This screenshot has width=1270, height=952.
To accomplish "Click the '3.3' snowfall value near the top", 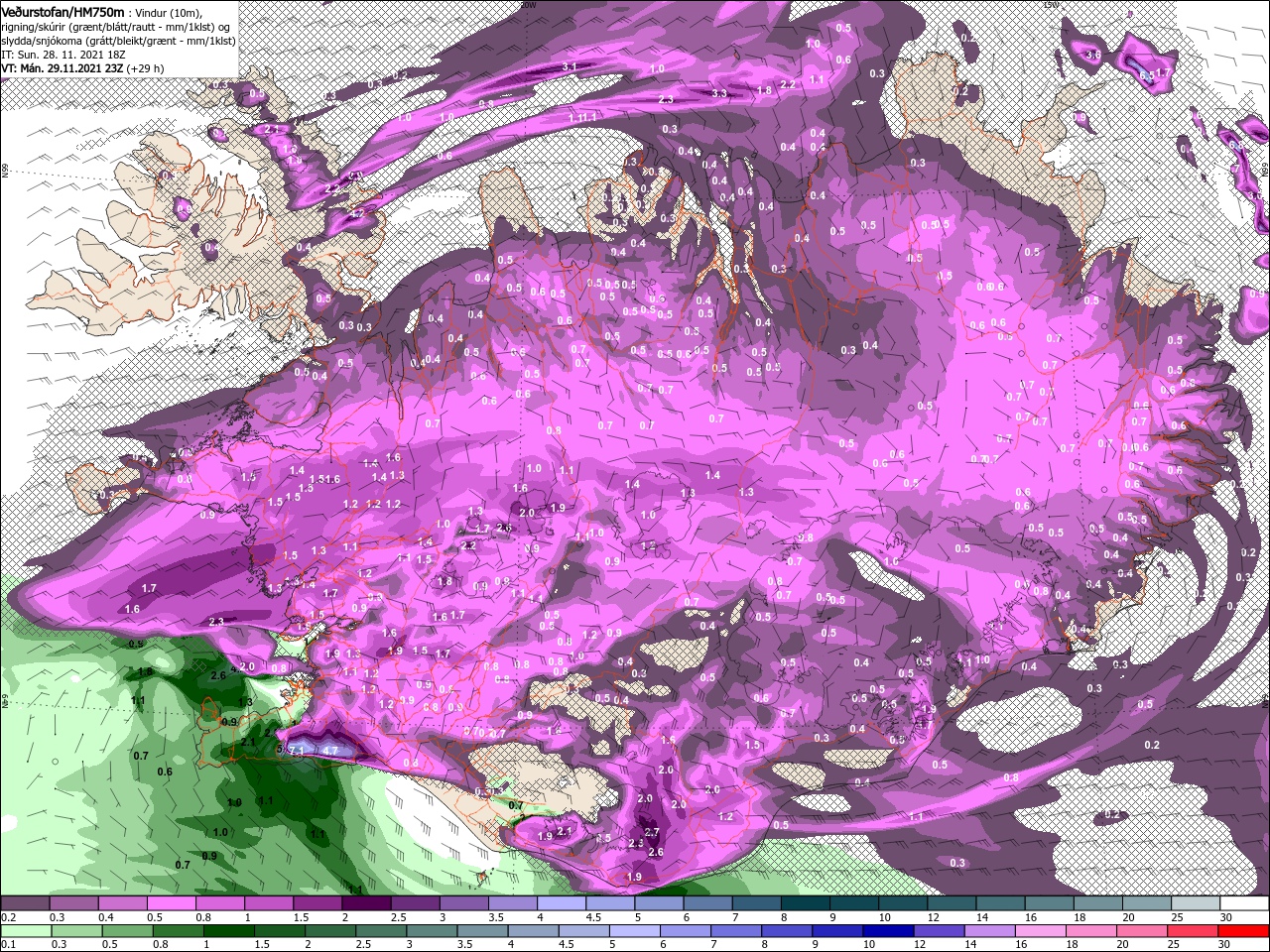I will (719, 94).
